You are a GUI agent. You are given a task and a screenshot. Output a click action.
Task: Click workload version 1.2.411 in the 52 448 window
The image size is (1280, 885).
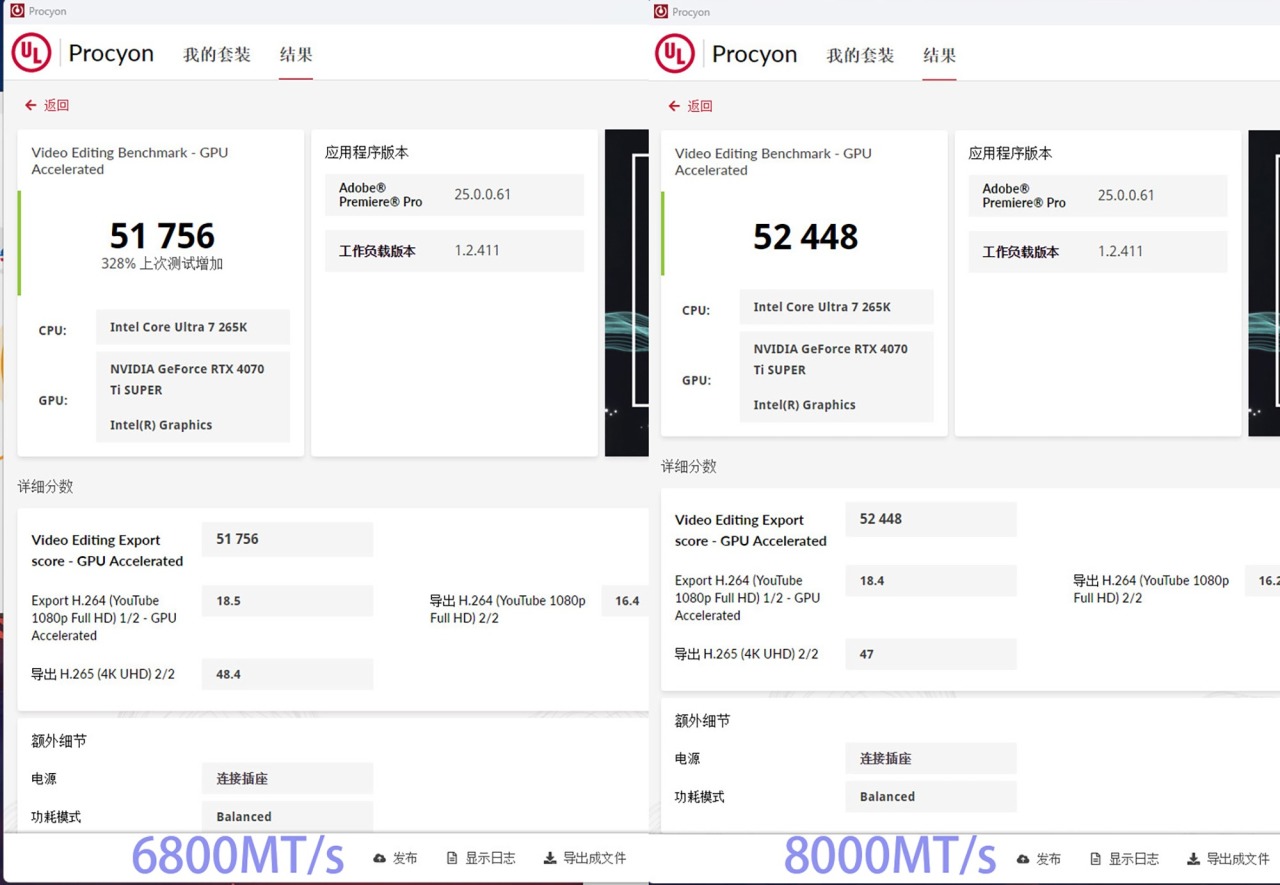(1120, 252)
